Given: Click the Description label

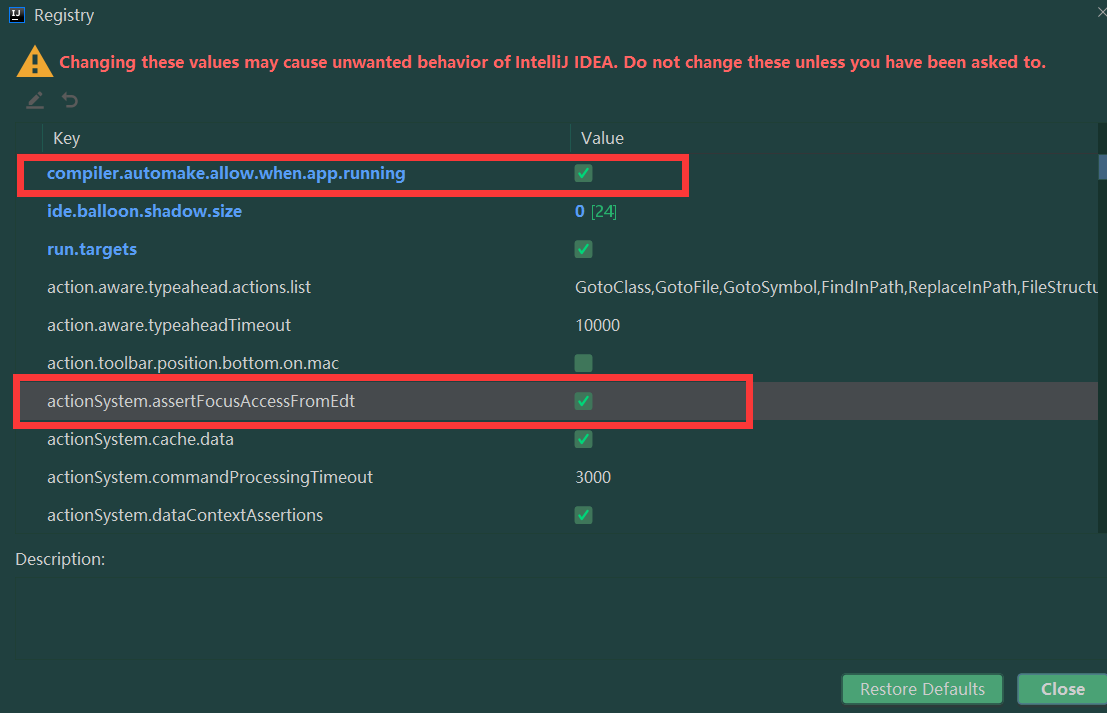Looking at the screenshot, I should (x=60, y=559).
